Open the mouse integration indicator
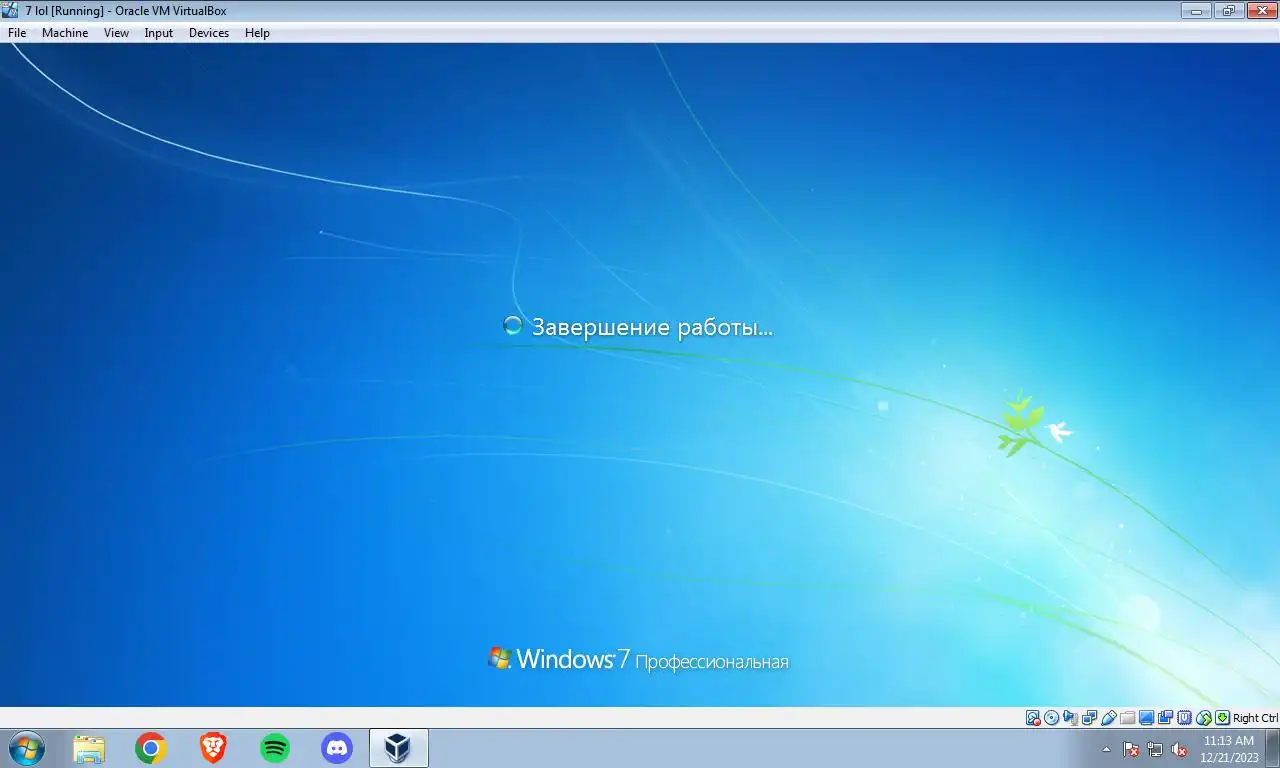 [x=1203, y=718]
